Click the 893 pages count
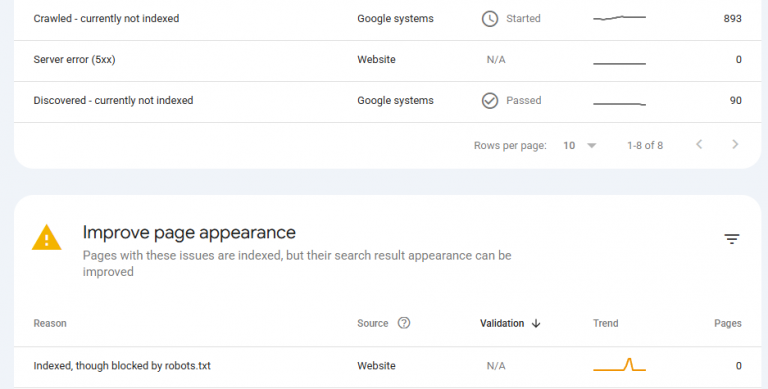The image size is (768, 389). pyautogui.click(x=732, y=19)
